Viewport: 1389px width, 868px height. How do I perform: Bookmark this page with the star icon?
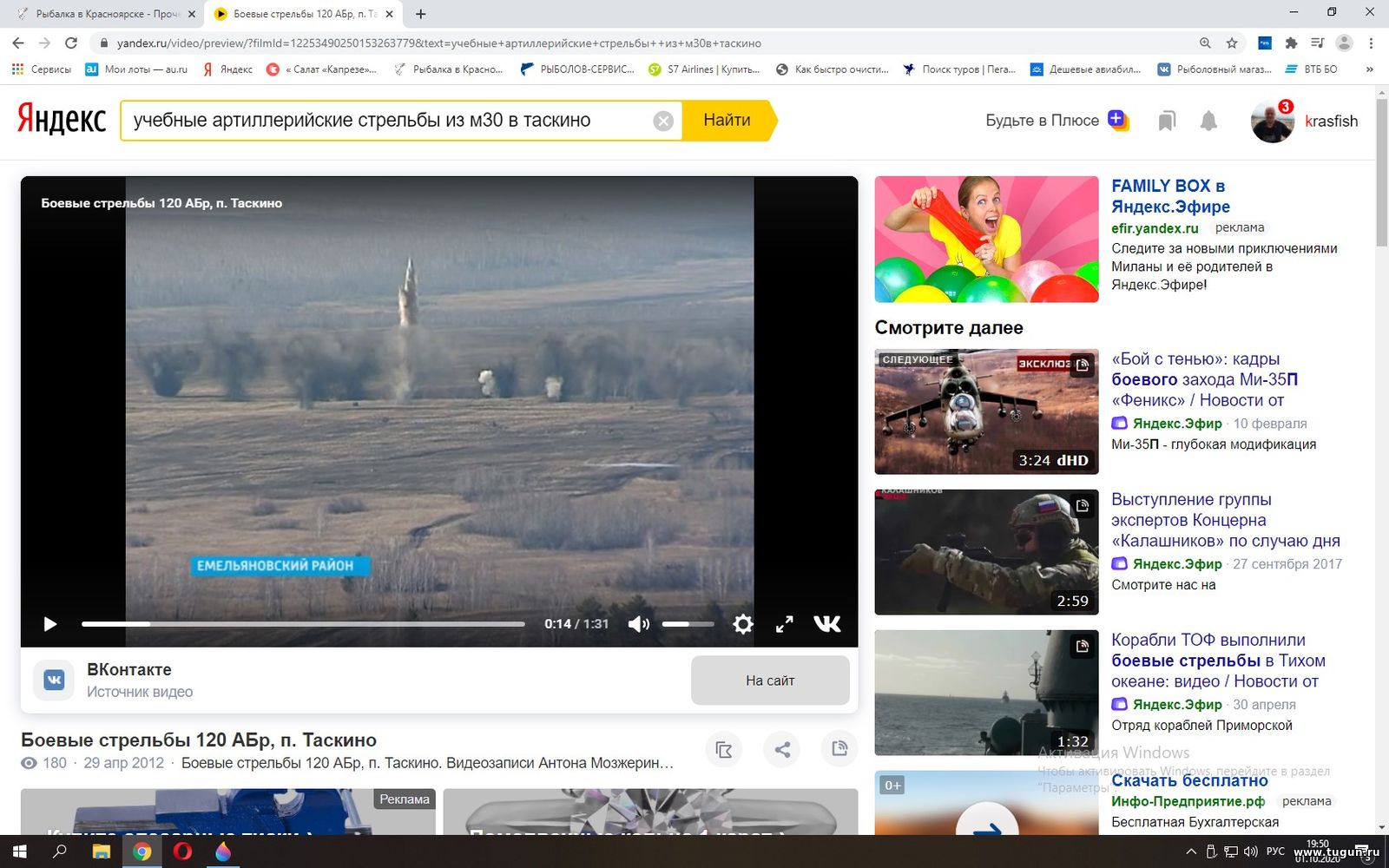1231,43
